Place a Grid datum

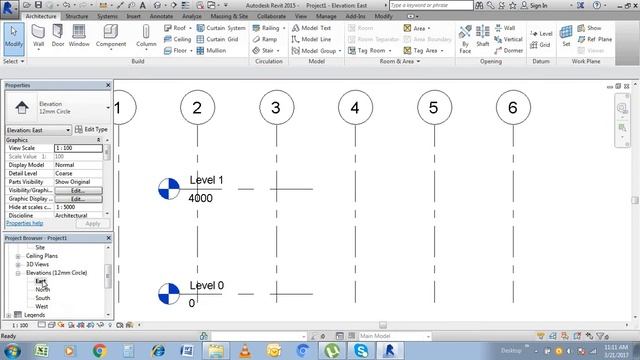coord(540,45)
